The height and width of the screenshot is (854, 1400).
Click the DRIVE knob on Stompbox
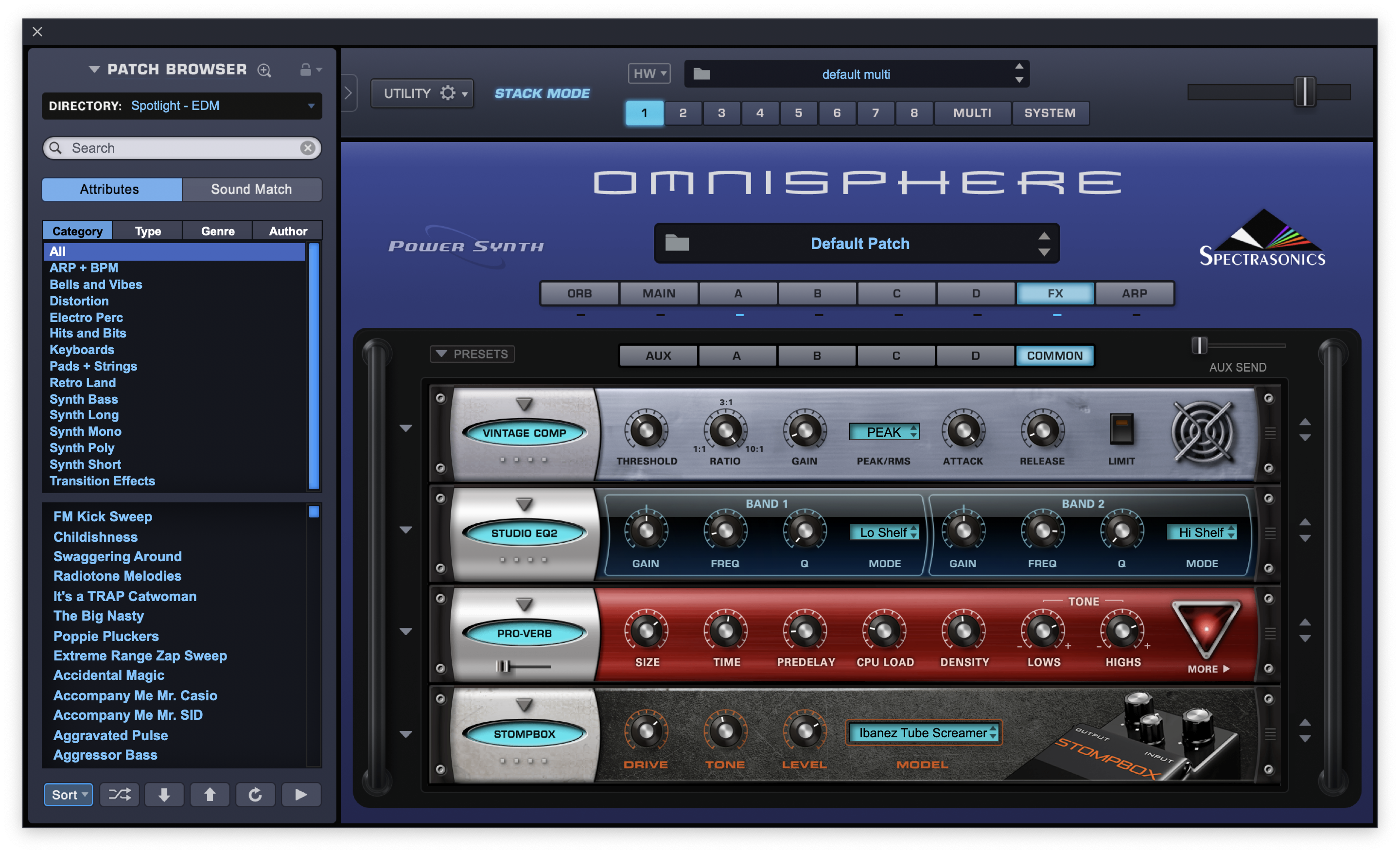(x=646, y=730)
